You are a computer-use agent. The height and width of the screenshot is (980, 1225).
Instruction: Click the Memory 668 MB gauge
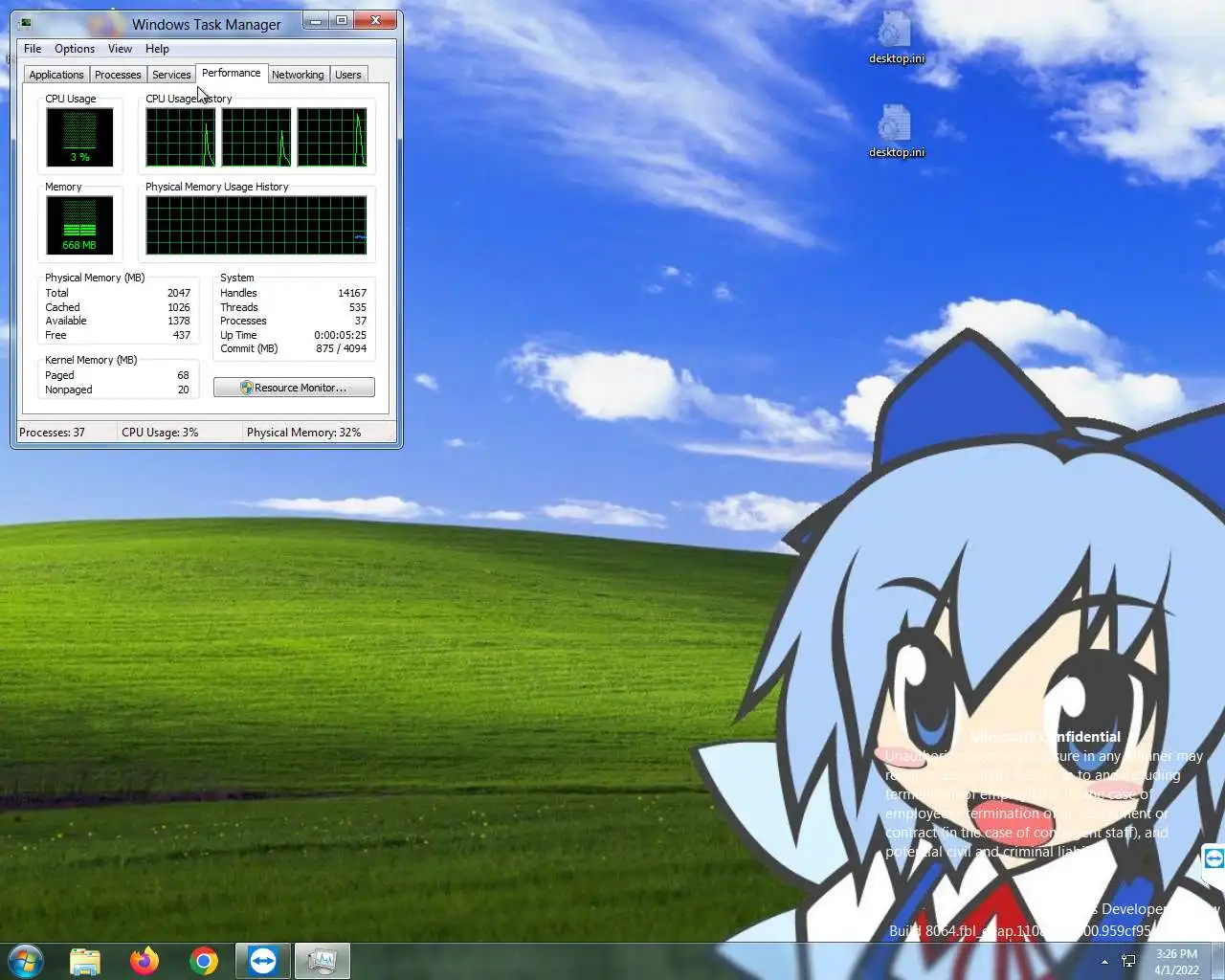79,225
